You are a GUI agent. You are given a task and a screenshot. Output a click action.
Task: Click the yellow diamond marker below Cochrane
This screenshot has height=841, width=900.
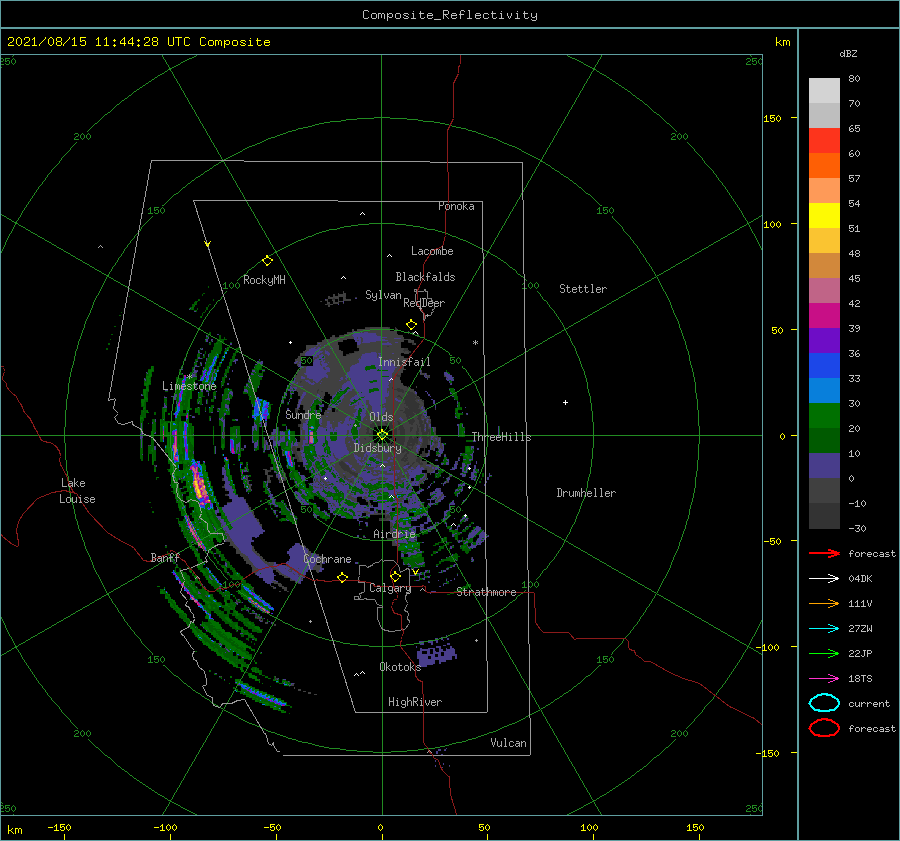[342, 577]
